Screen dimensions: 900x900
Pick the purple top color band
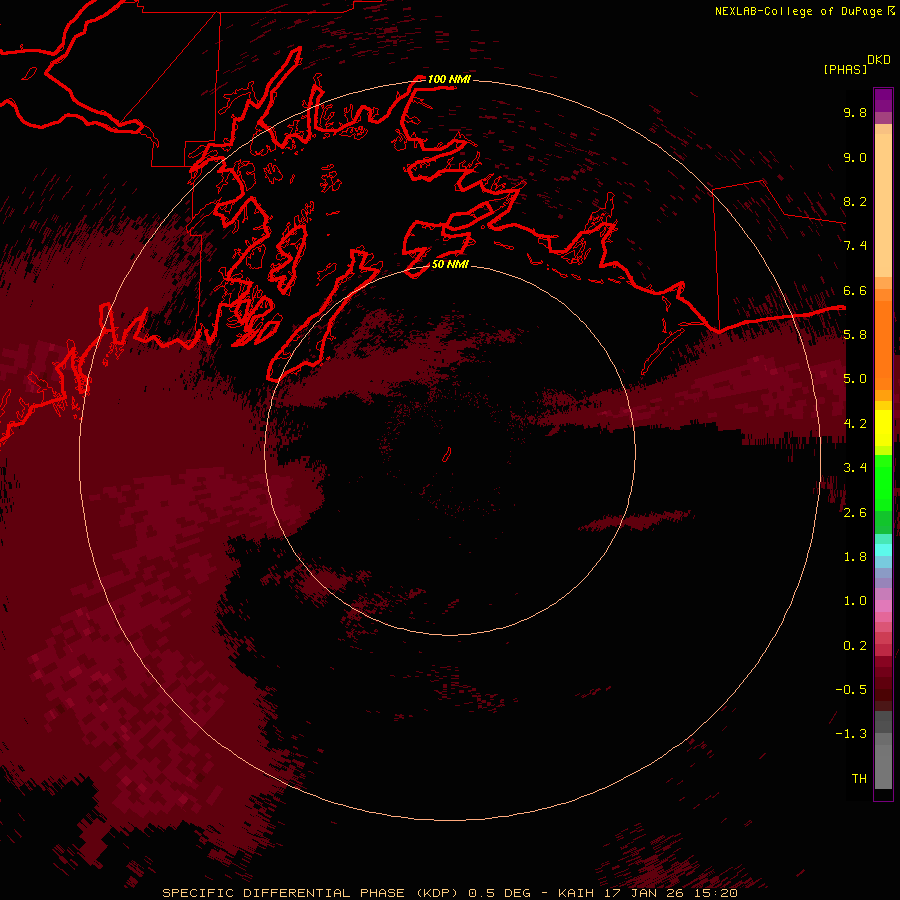coord(883,100)
